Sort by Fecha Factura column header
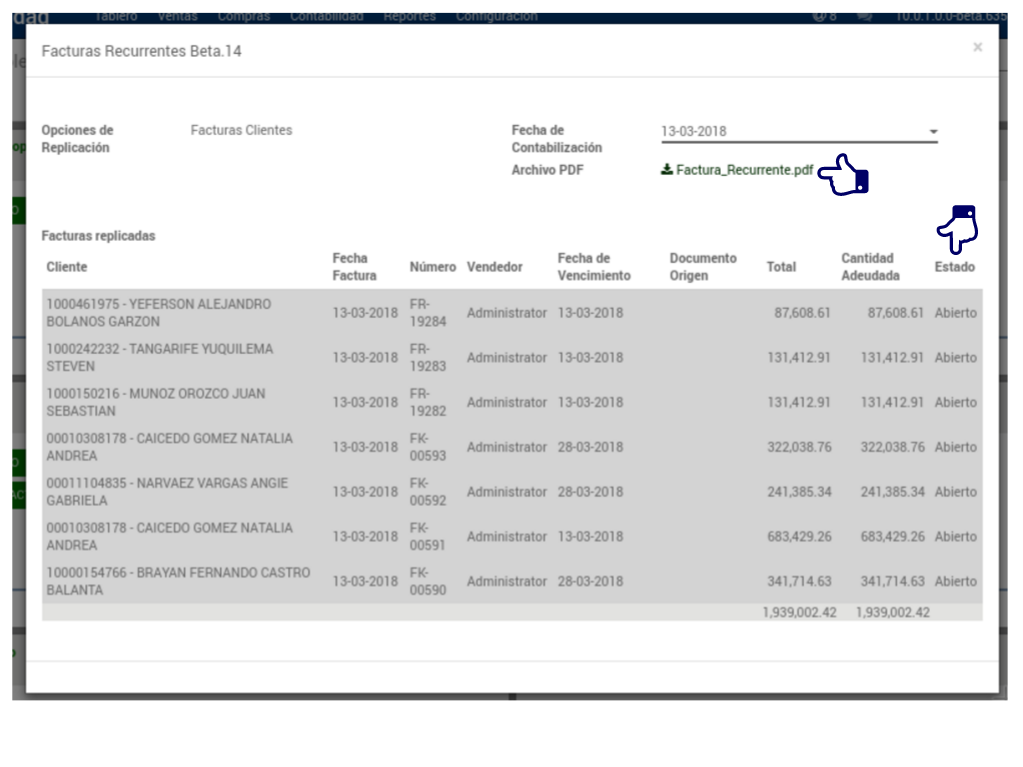 [x=355, y=267]
